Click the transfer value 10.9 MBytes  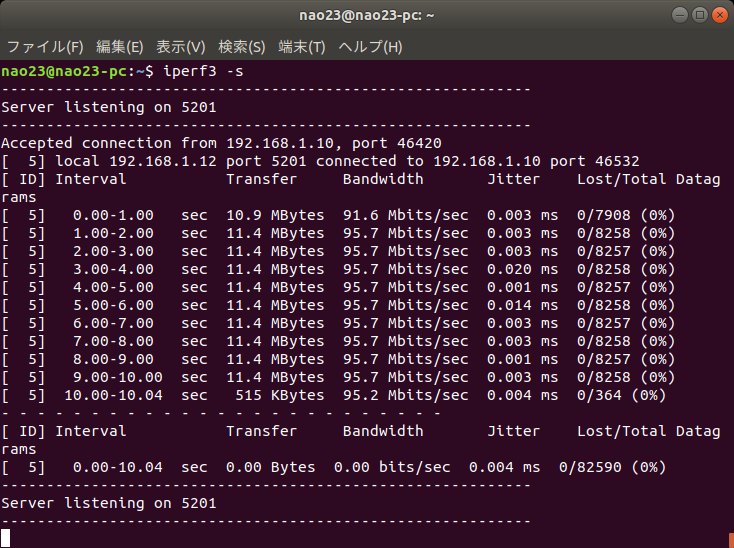coord(275,215)
